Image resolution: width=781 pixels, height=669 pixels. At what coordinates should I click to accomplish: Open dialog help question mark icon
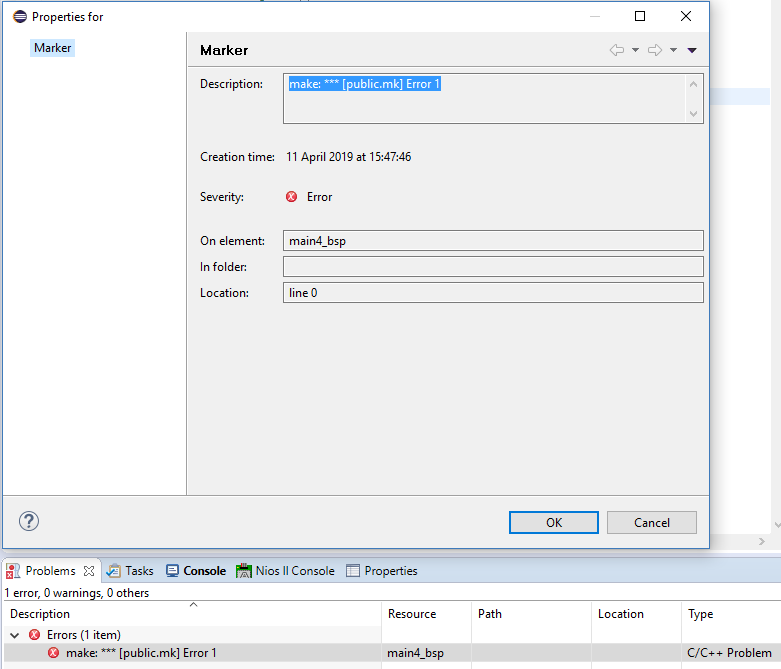pyautogui.click(x=29, y=522)
